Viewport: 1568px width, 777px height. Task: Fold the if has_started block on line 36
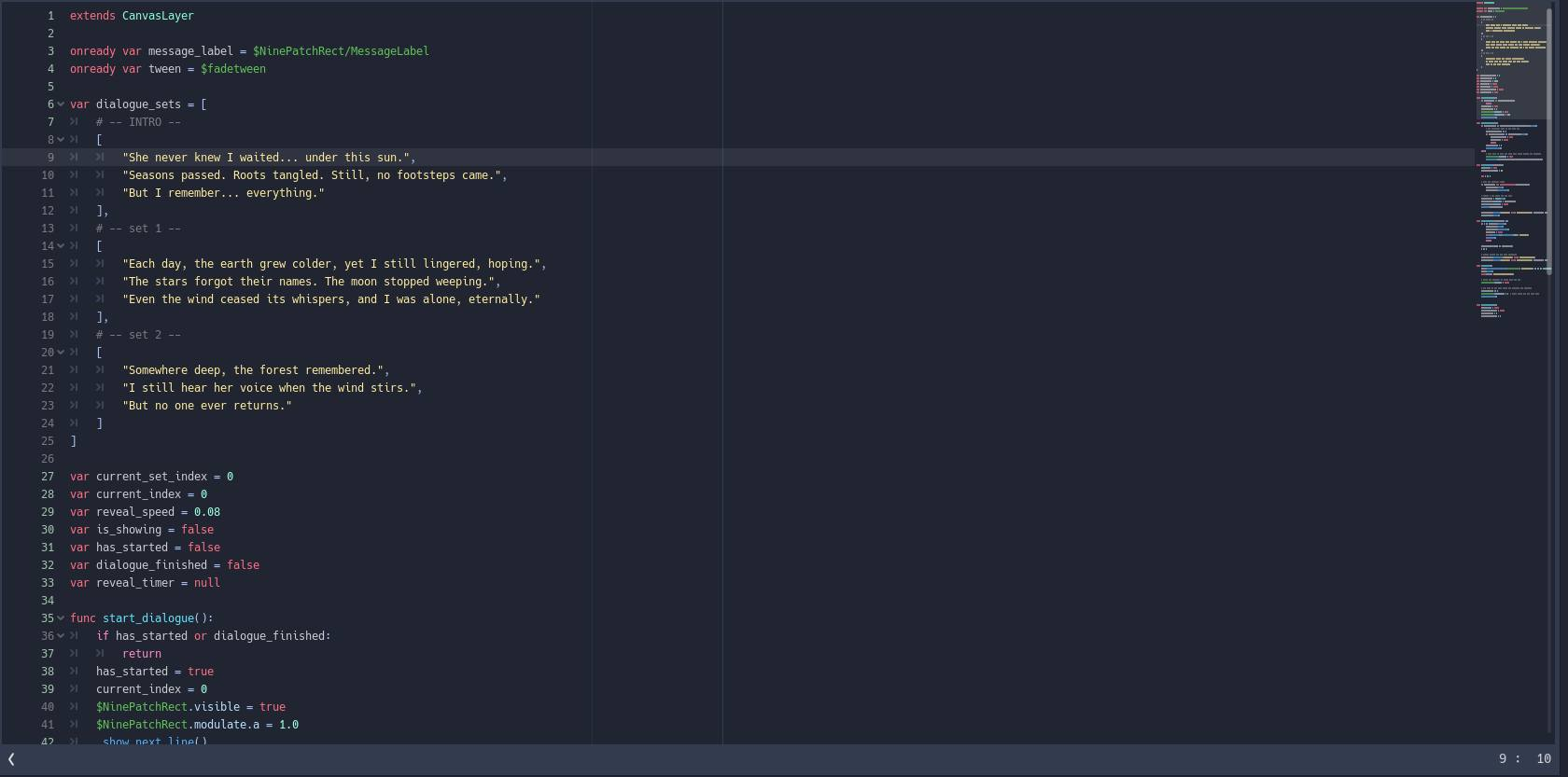61,636
